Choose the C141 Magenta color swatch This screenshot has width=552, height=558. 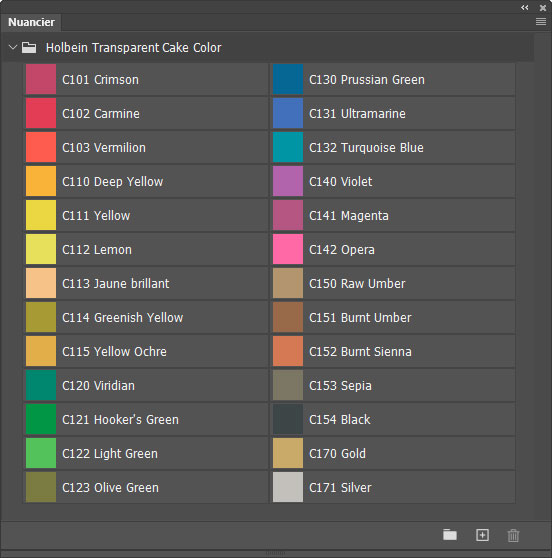[288, 215]
